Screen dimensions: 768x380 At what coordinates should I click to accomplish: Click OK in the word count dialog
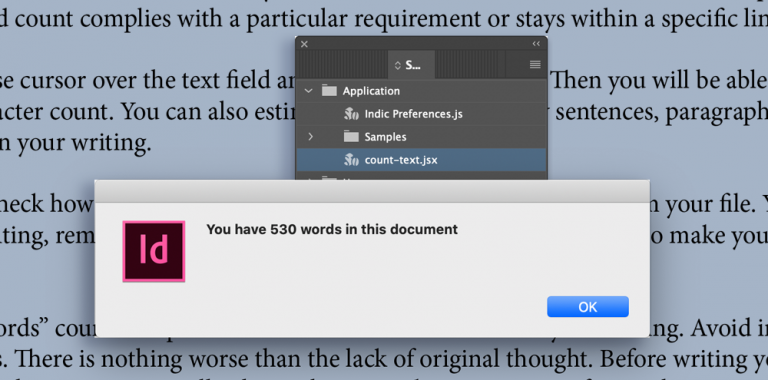[x=588, y=307]
